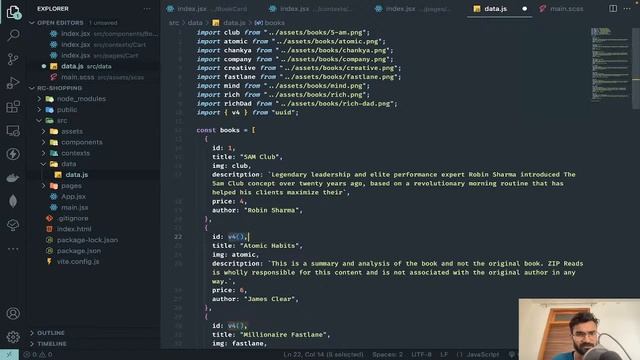
Task: Switch to the index.jsx BookCard tab
Action: point(207,9)
